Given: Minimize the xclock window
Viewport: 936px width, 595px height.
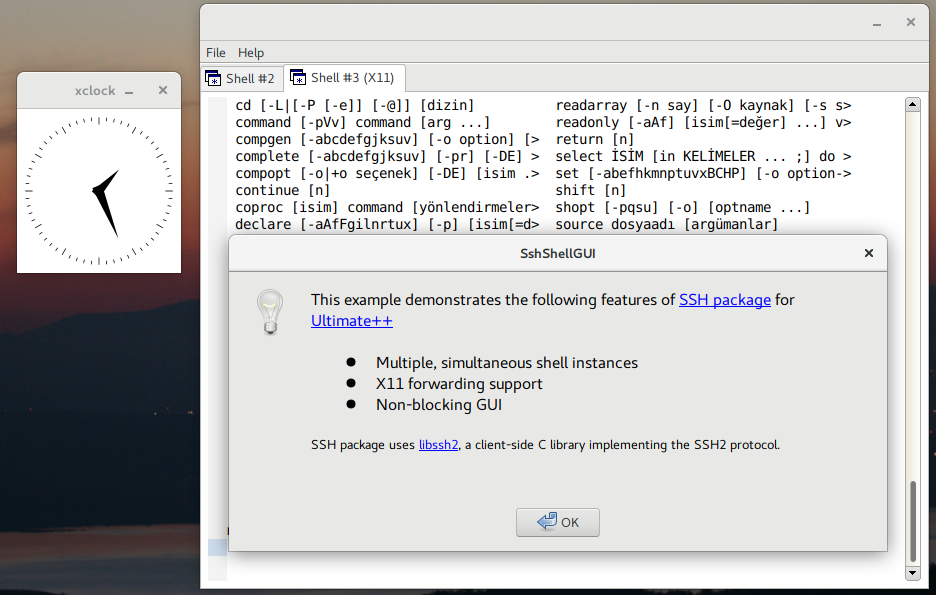Looking at the screenshot, I should (x=129, y=91).
